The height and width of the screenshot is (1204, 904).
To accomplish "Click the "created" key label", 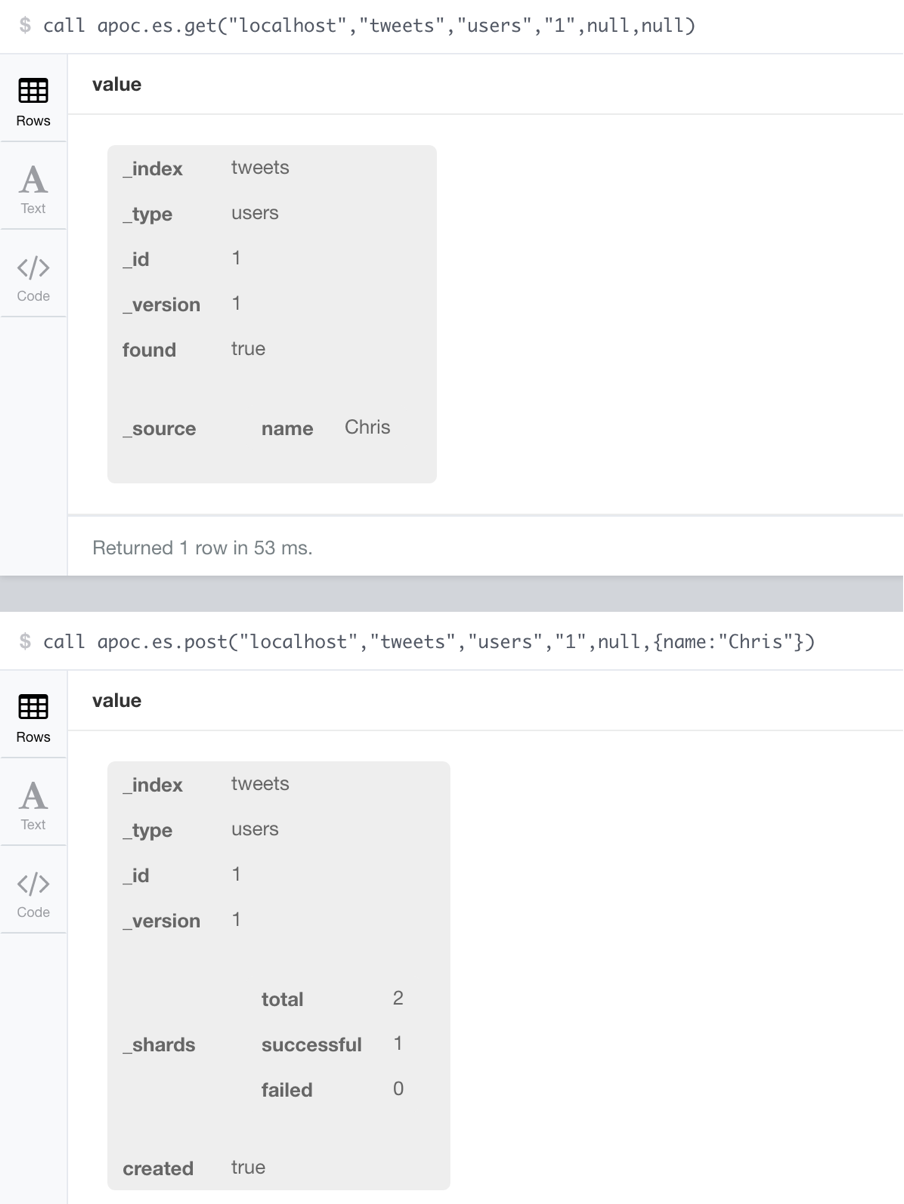I will (x=158, y=1168).
